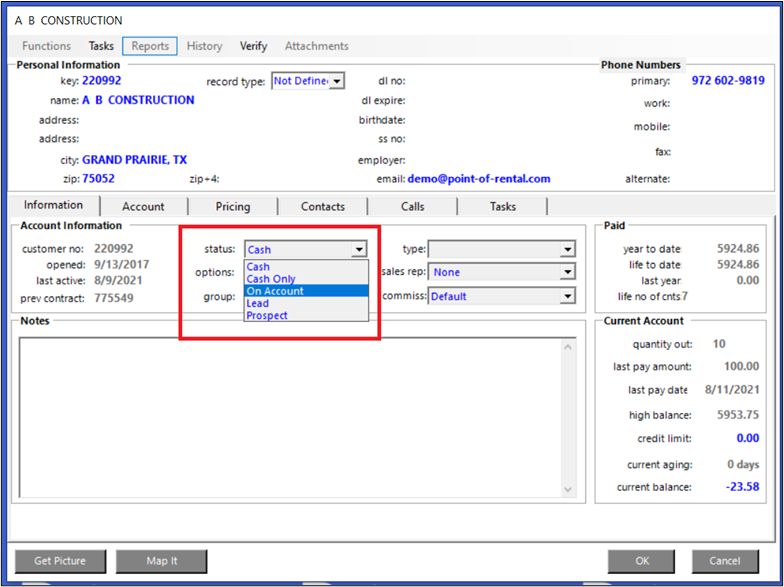Image resolution: width=784 pixels, height=587 pixels.
Task: Expand the sales rep dropdown
Action: [567, 272]
